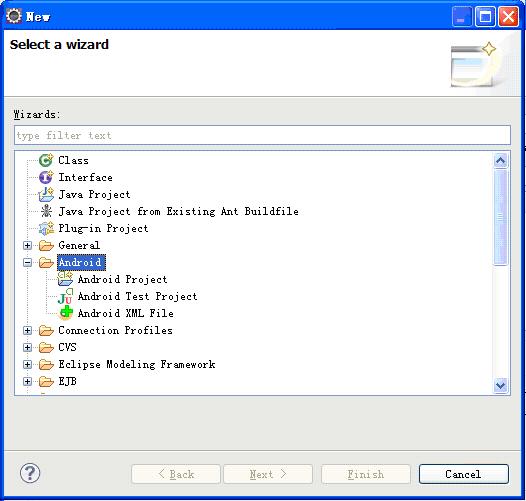Select the Class wizard entry
The width and height of the screenshot is (526, 501).
(x=73, y=160)
